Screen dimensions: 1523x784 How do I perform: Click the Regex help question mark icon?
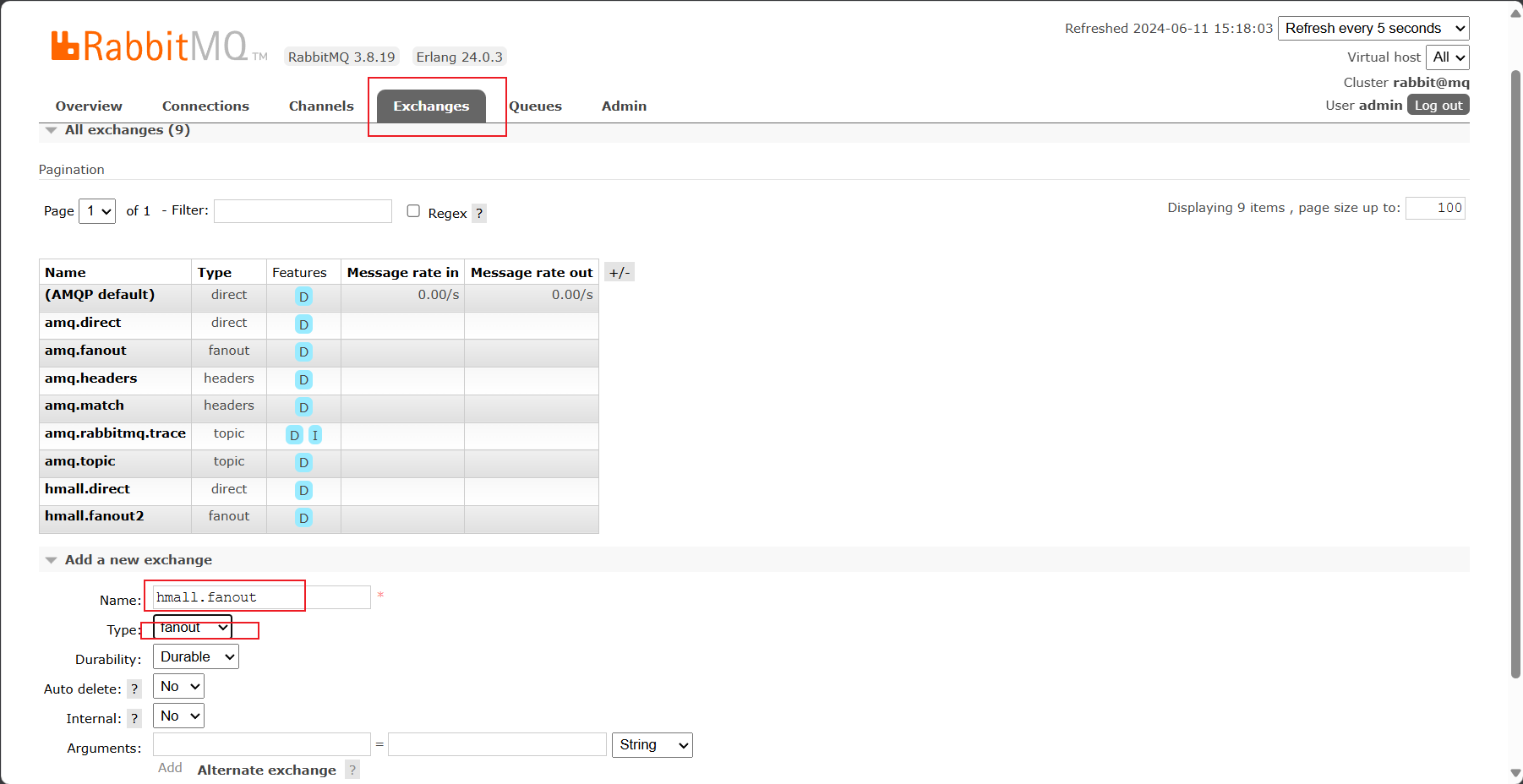click(479, 213)
